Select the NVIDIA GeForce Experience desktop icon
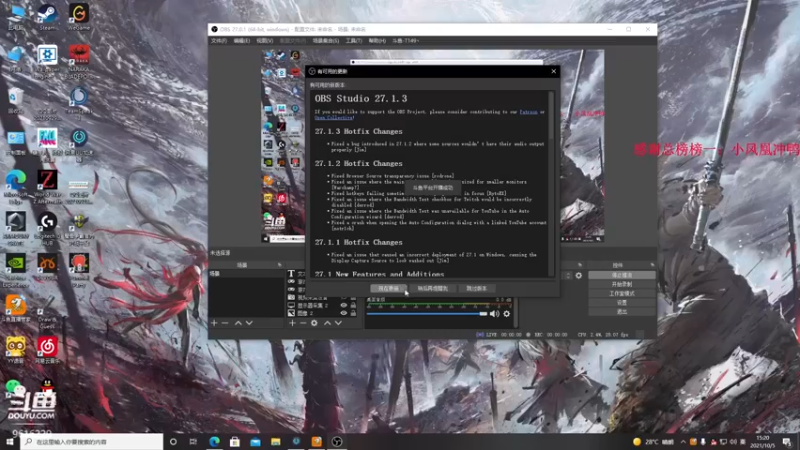The image size is (800, 450). 16,270
